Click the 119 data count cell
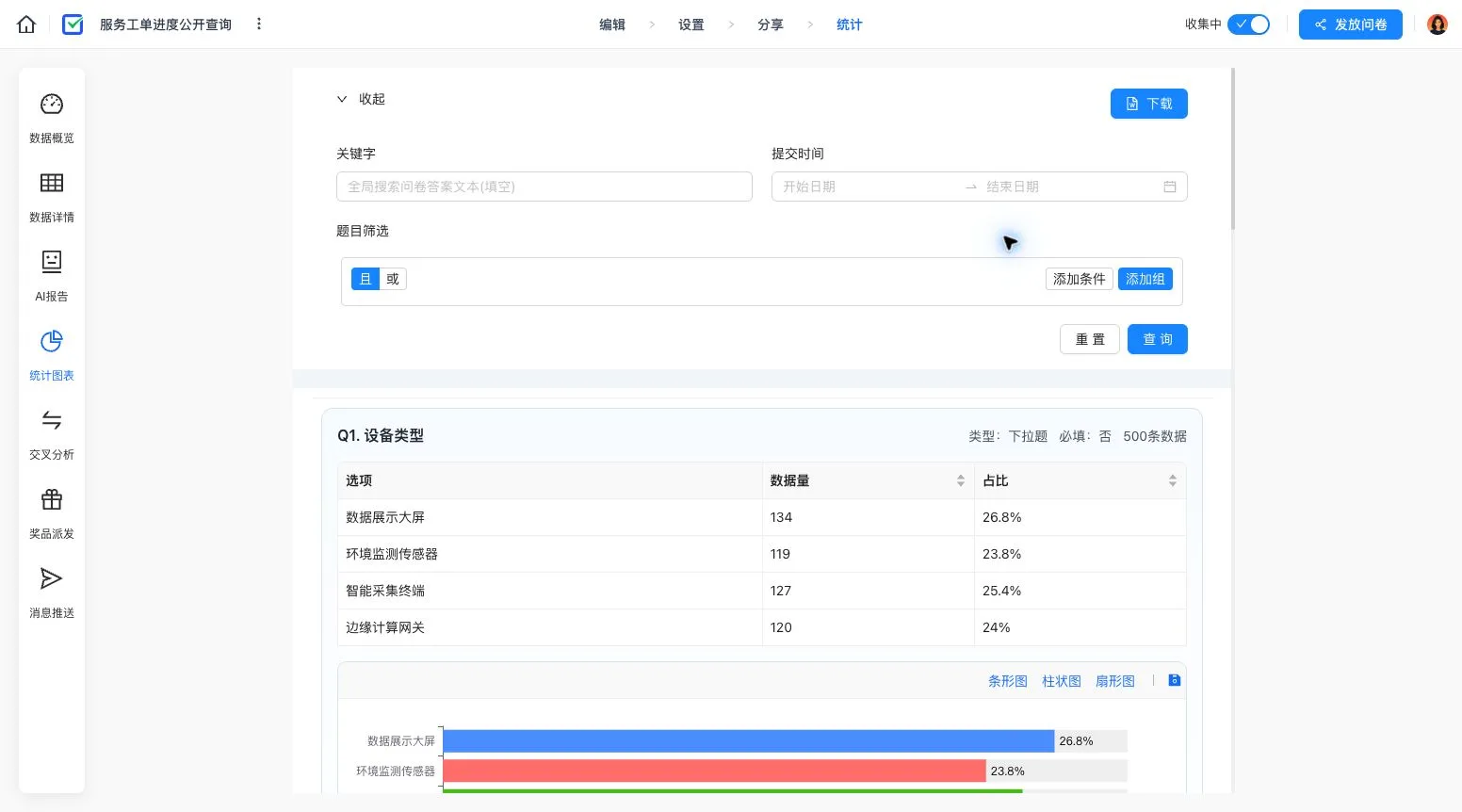This screenshot has width=1462, height=812. click(x=869, y=554)
